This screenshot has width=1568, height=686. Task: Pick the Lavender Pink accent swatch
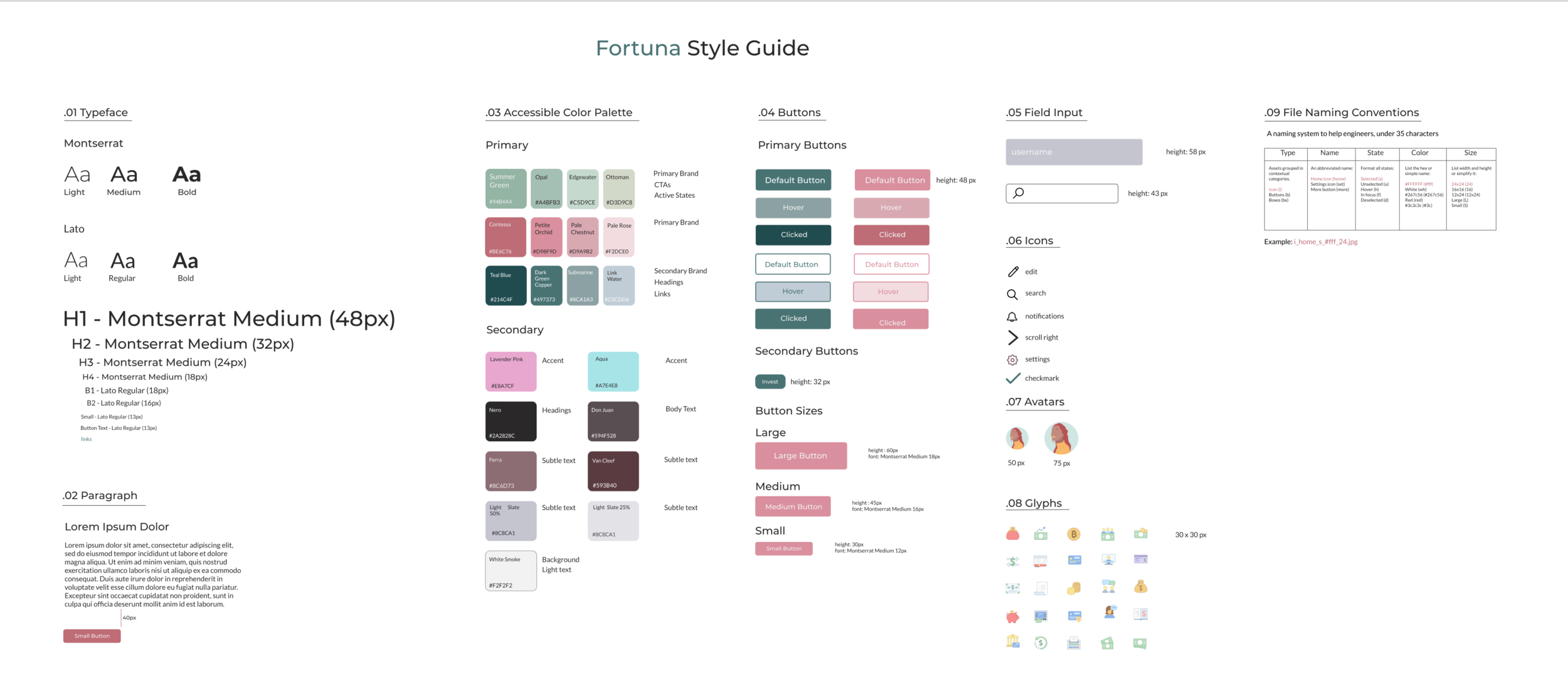[511, 372]
